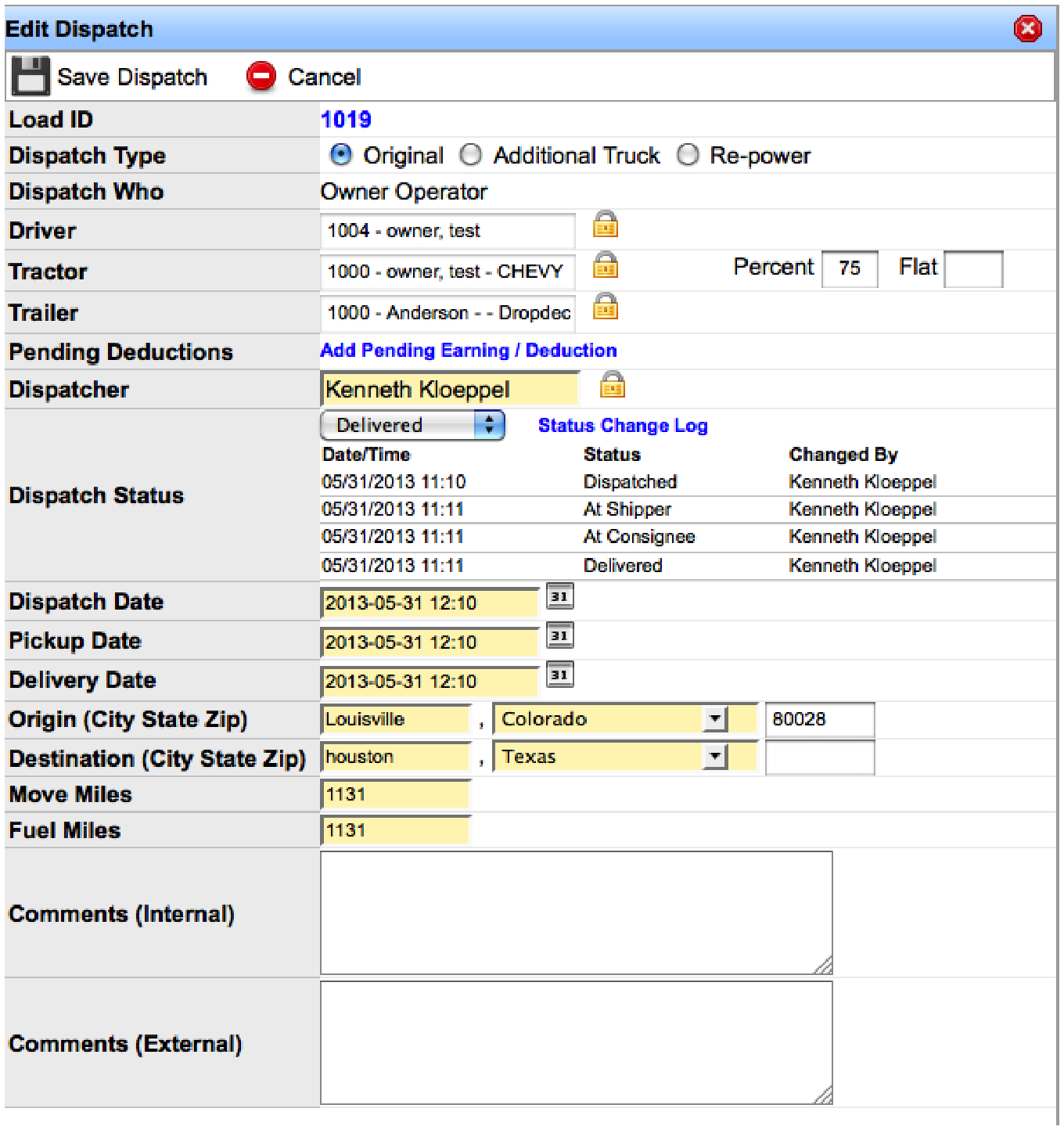This screenshot has width=1064, height=1130.
Task: Click the Pickup Date text field
Action: pyautogui.click(x=430, y=642)
